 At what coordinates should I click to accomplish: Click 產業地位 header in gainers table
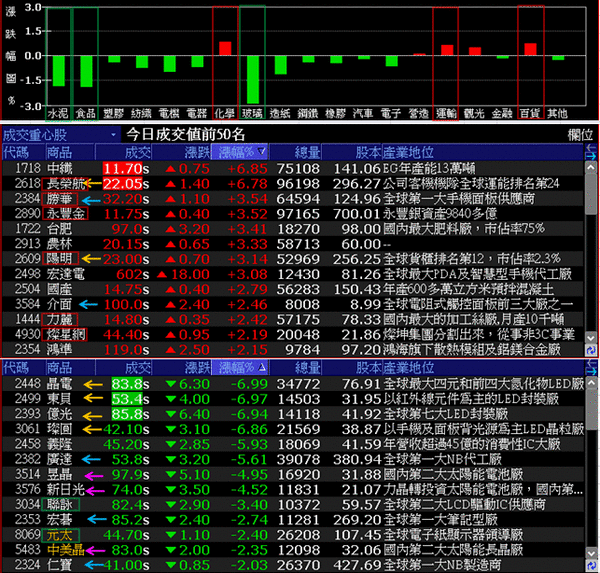(483, 152)
